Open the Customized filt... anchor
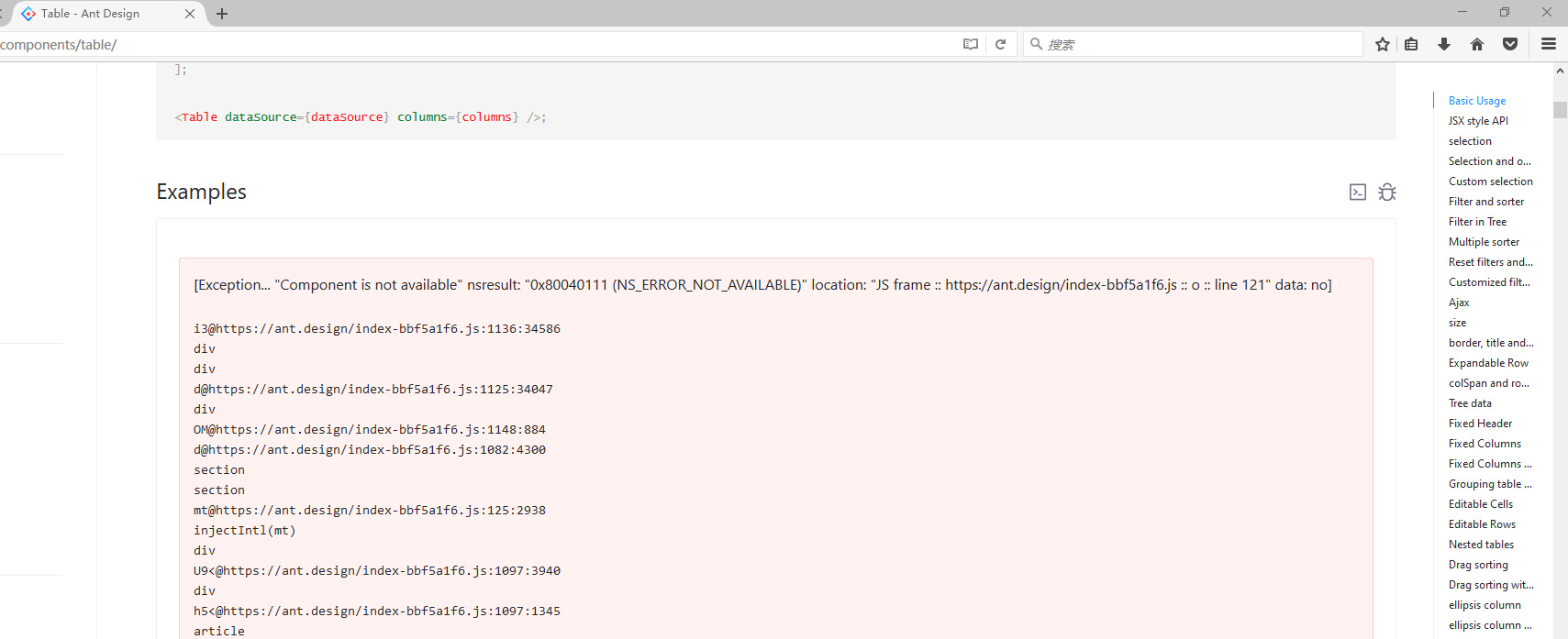The image size is (1568, 639). (1489, 282)
